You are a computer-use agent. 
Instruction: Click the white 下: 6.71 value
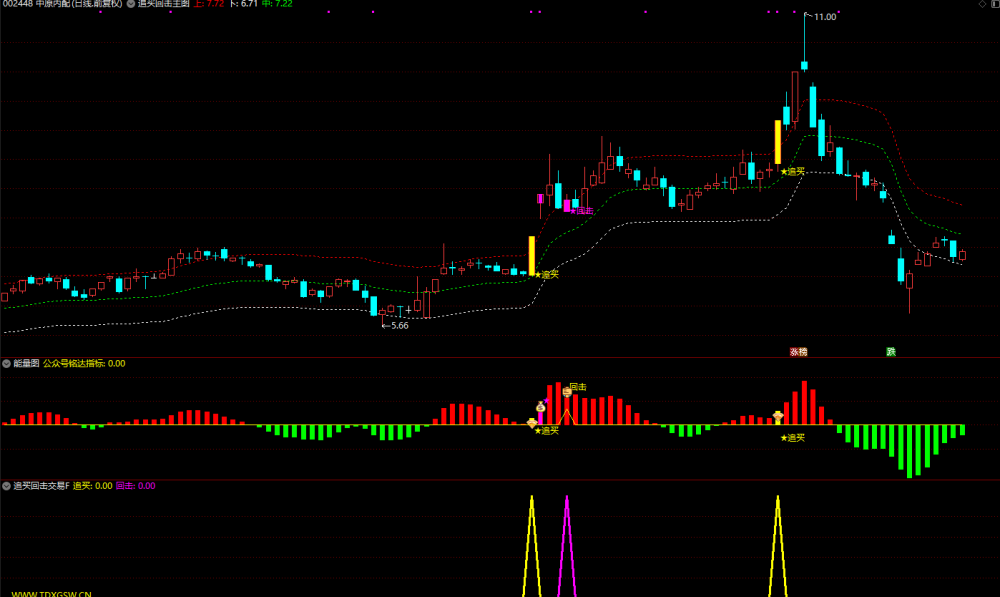244,4
